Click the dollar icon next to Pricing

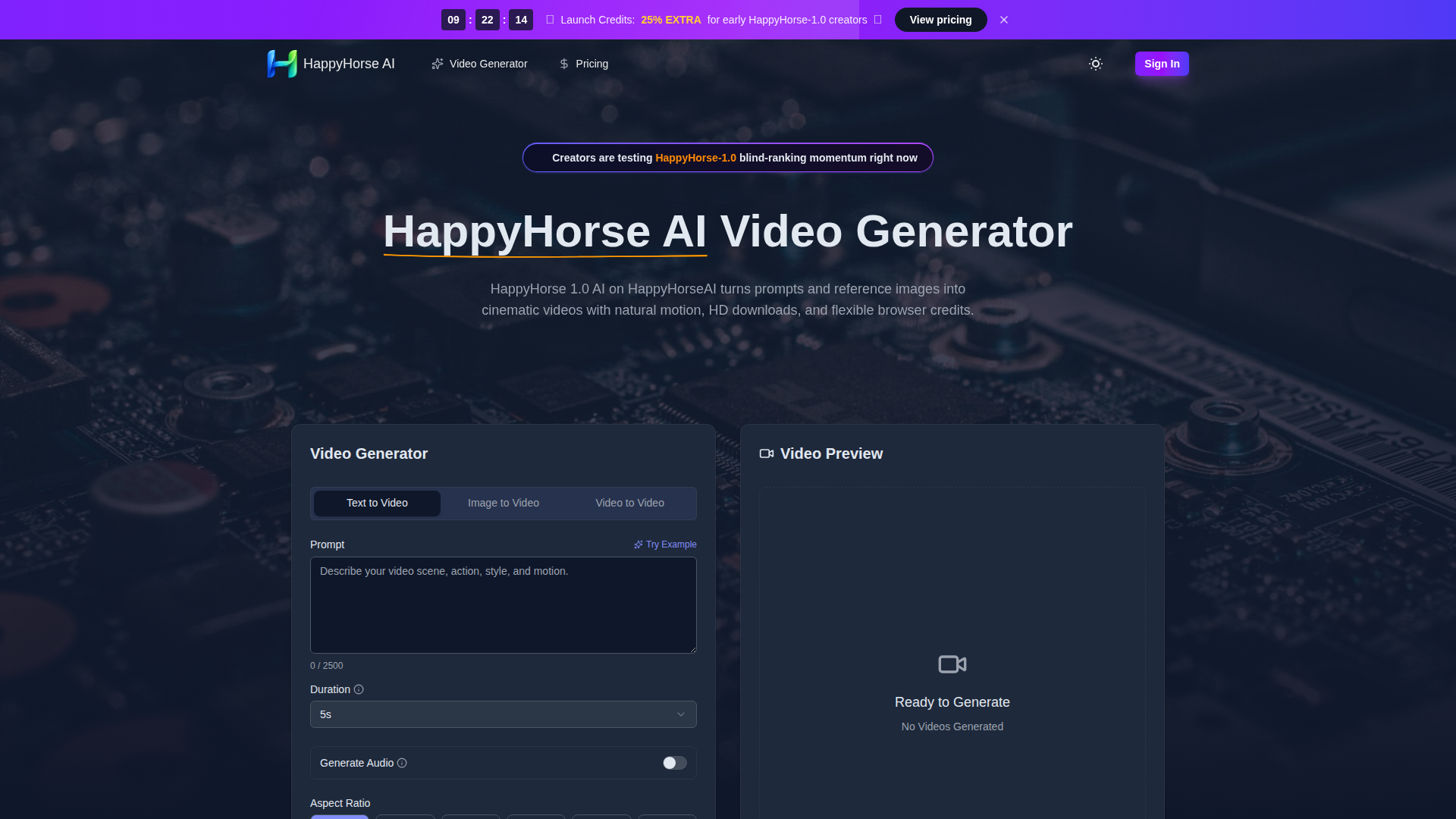[564, 64]
